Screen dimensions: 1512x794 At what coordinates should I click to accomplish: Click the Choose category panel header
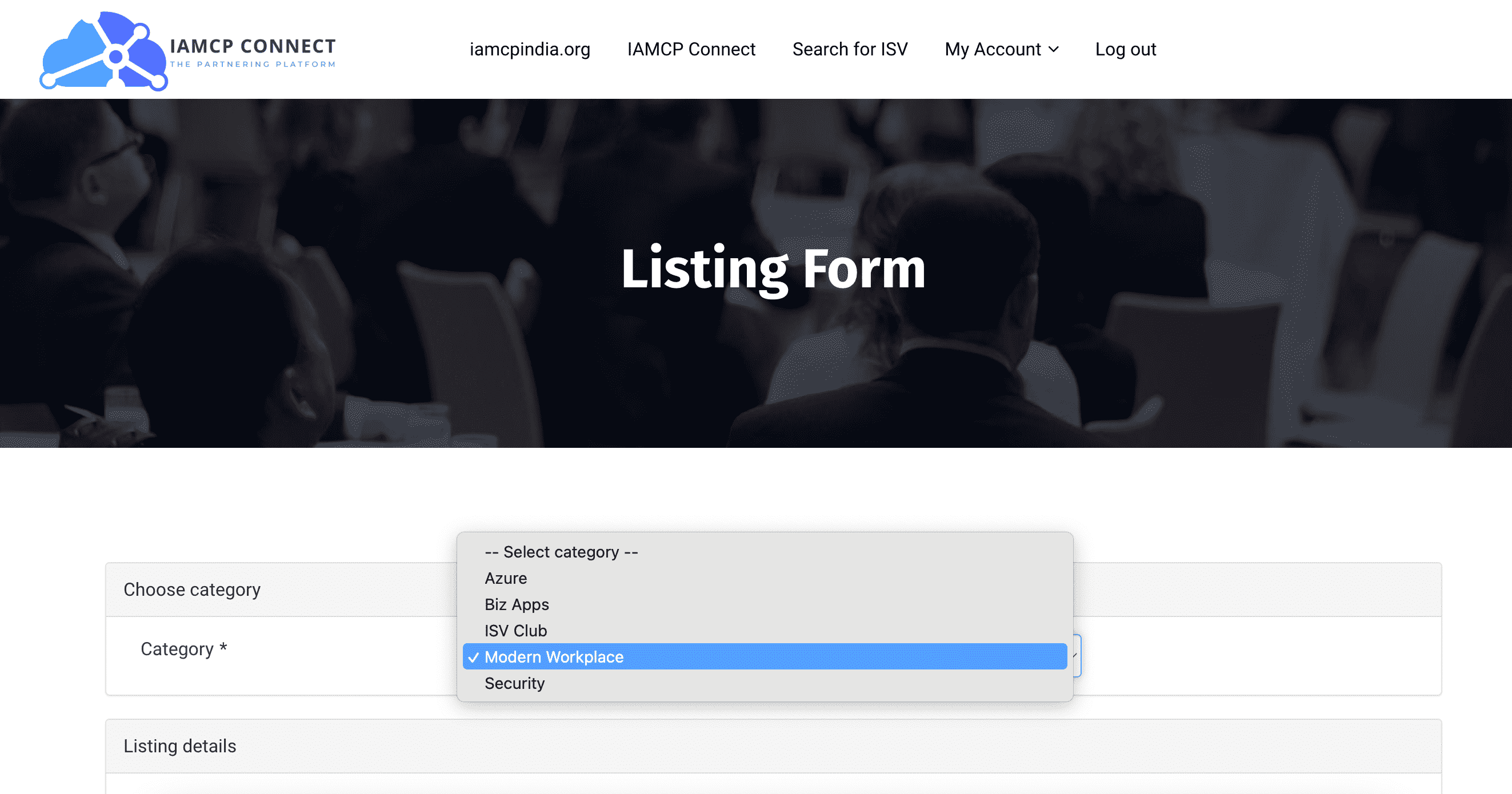(x=192, y=589)
